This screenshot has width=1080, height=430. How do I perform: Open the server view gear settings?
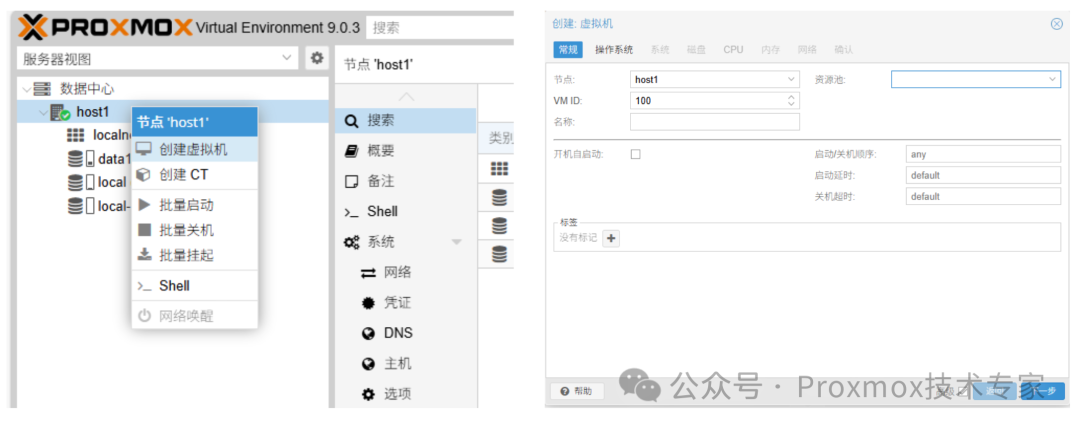[317, 59]
